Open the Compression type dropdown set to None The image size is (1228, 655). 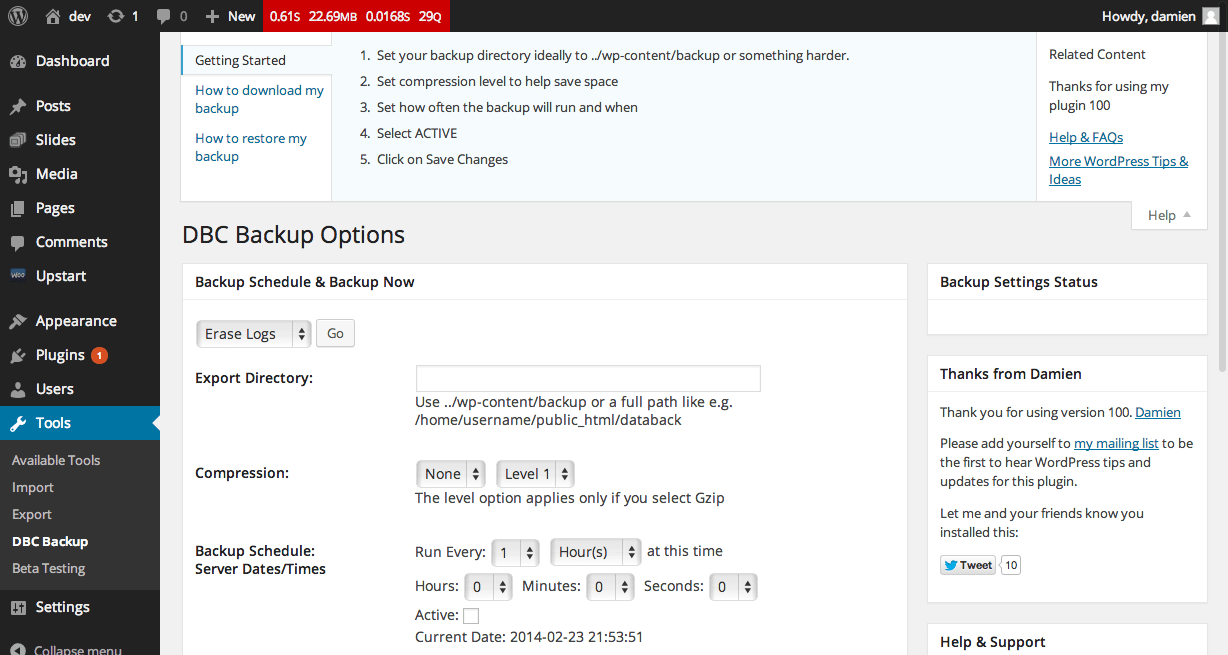(451, 474)
